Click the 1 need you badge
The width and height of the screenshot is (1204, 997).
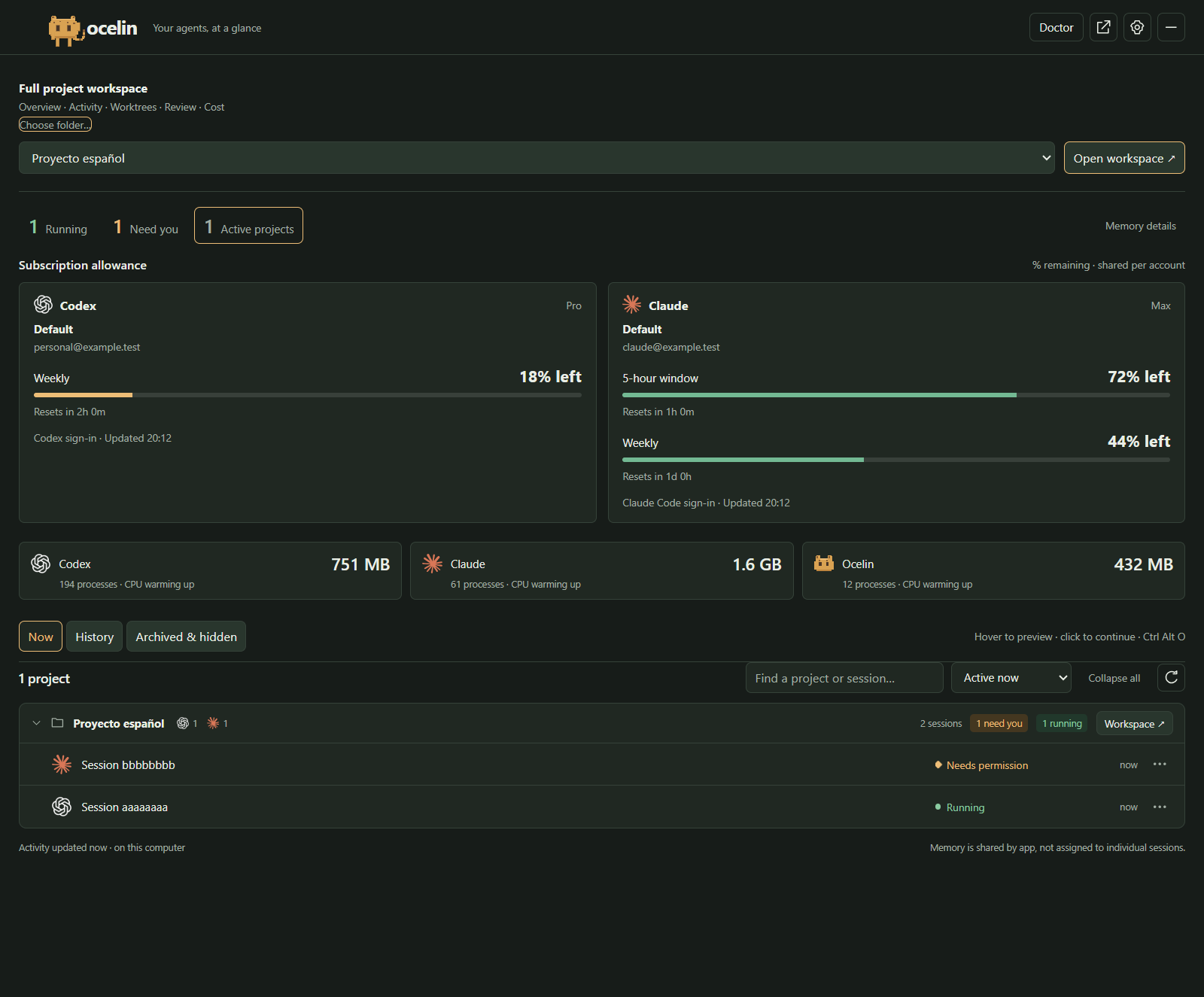coord(999,723)
